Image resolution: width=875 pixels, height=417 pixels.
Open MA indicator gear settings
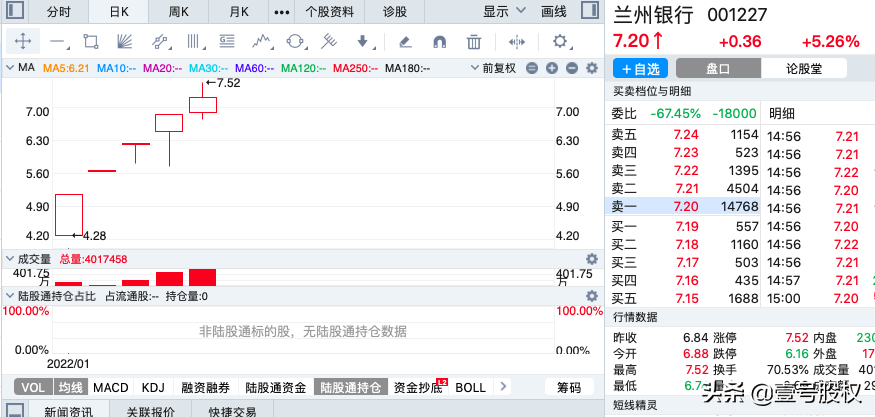592,69
